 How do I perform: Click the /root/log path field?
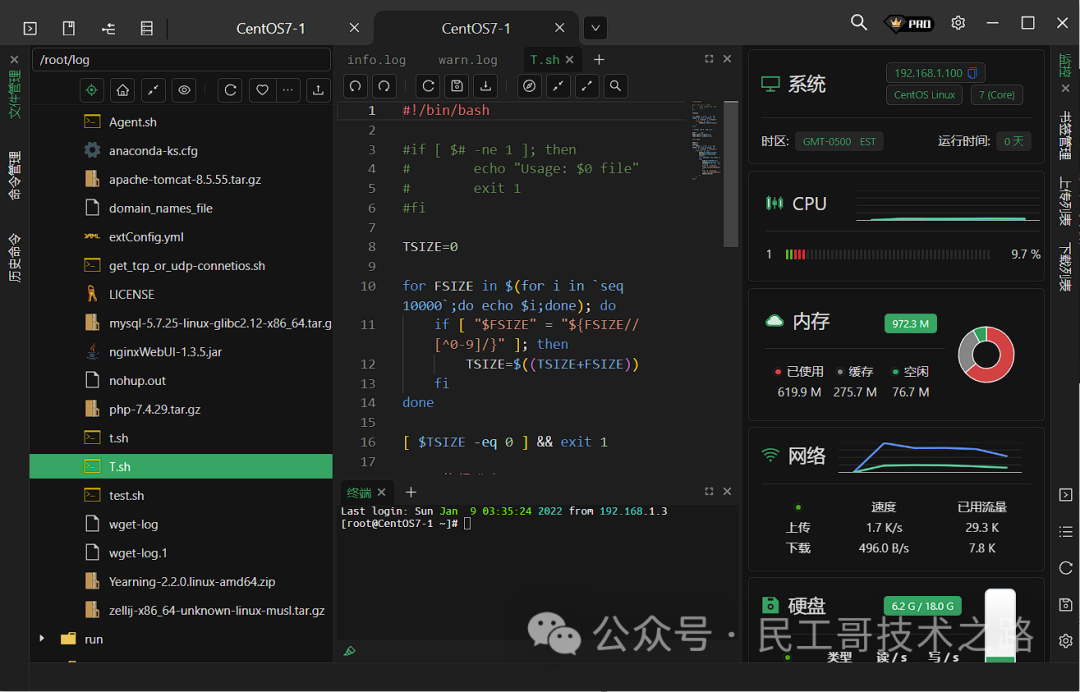181,60
